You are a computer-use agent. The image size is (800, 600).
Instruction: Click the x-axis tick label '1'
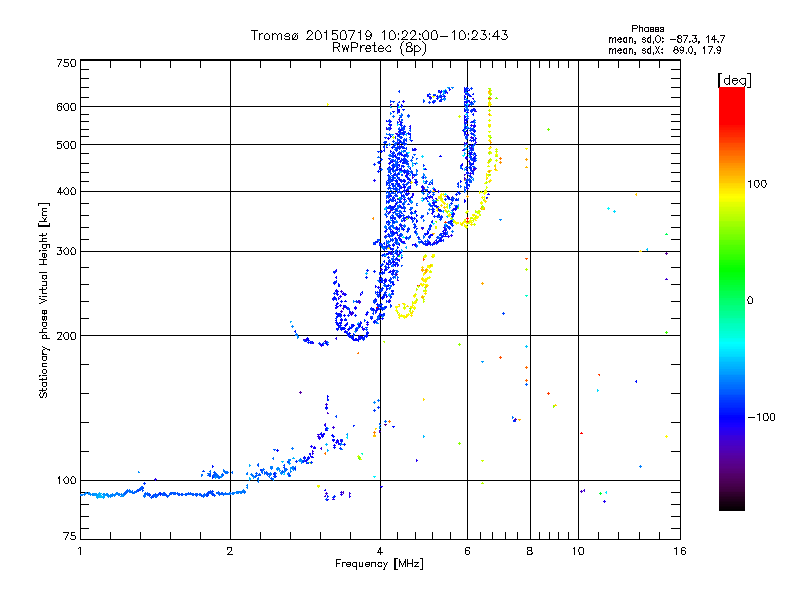pyautogui.click(x=80, y=551)
